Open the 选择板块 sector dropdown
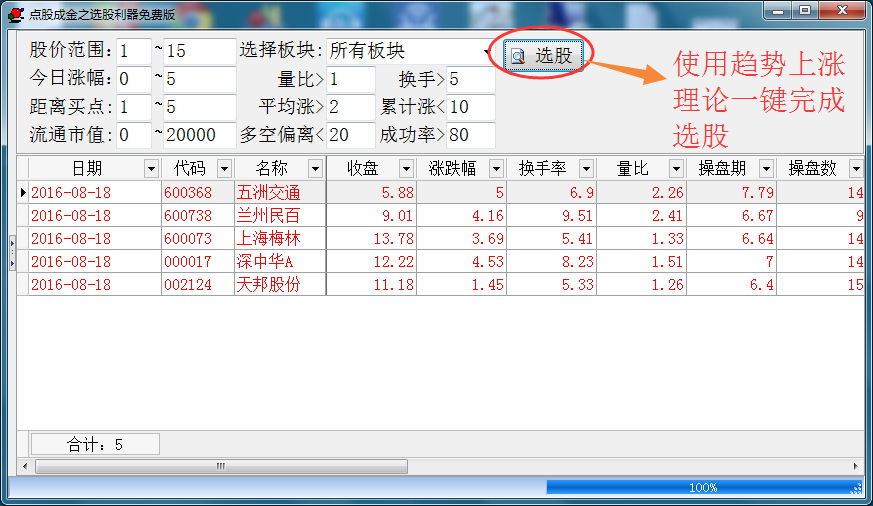Viewport: 873px width, 506px height. click(487, 51)
